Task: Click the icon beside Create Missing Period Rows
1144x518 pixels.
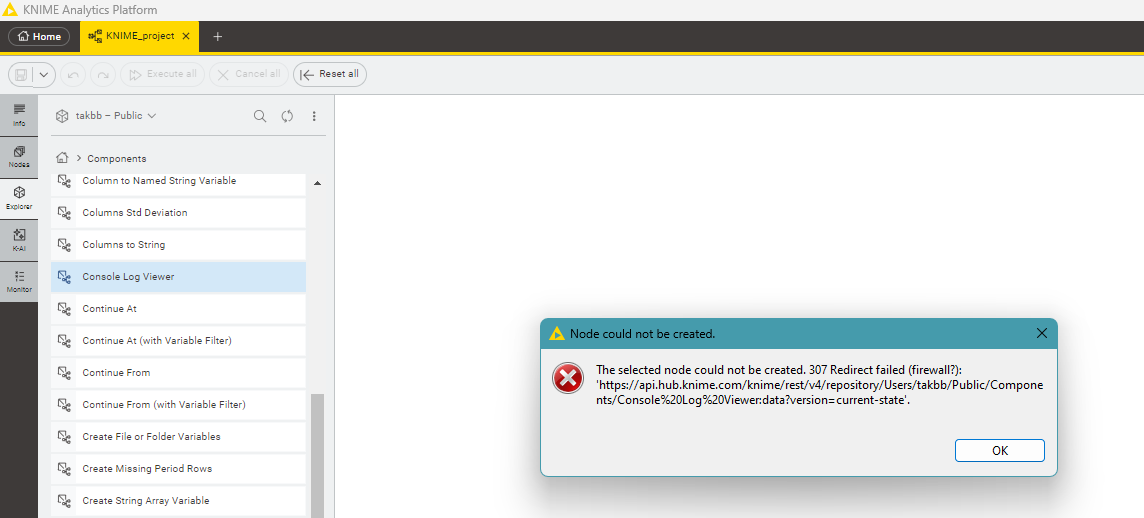Action: pyautogui.click(x=64, y=469)
